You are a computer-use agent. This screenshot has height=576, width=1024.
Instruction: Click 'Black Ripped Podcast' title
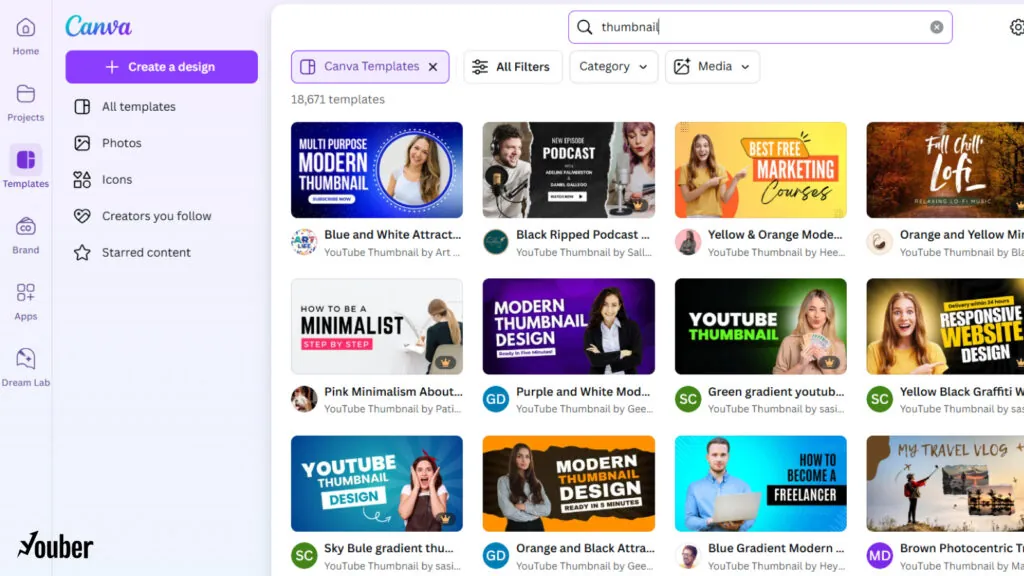click(x=583, y=234)
